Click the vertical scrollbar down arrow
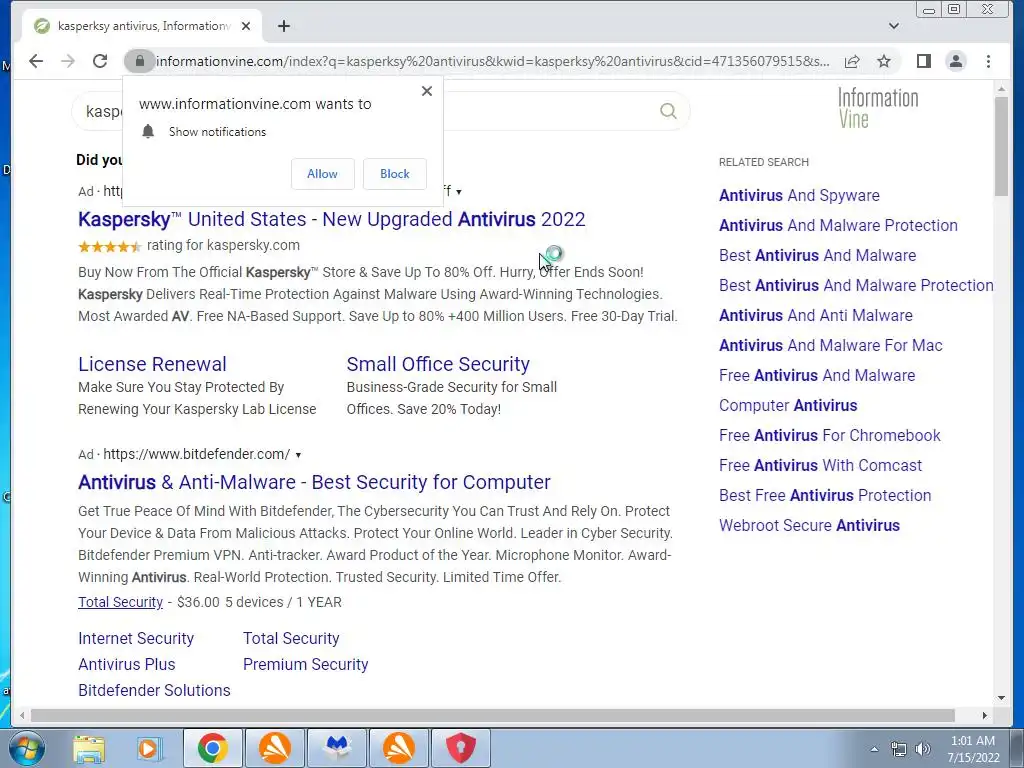 coord(1001,698)
